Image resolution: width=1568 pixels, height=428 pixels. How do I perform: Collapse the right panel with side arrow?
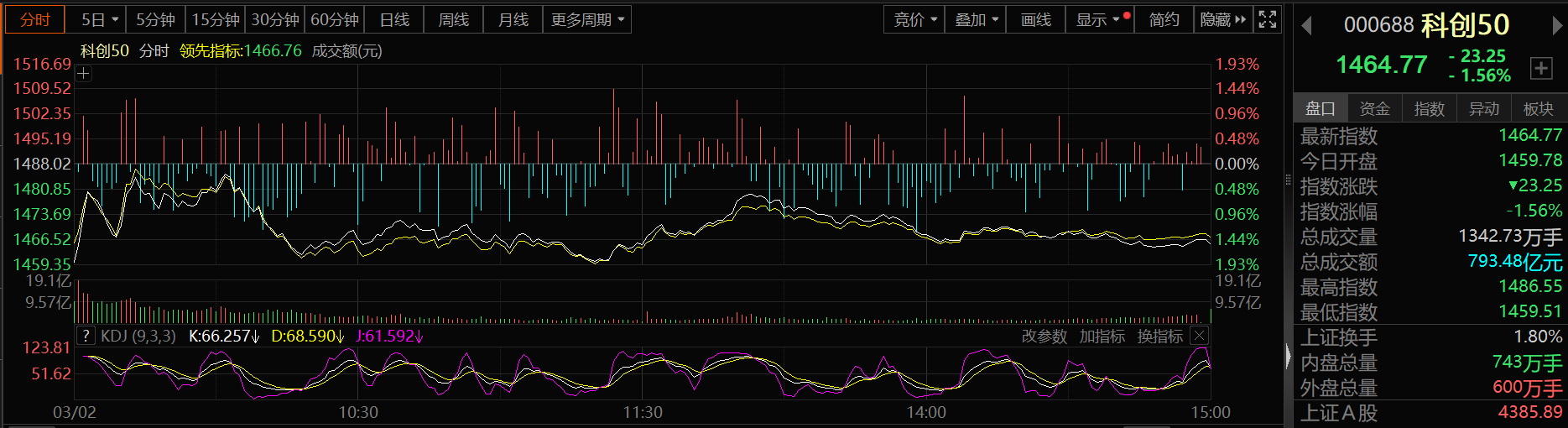1289,357
